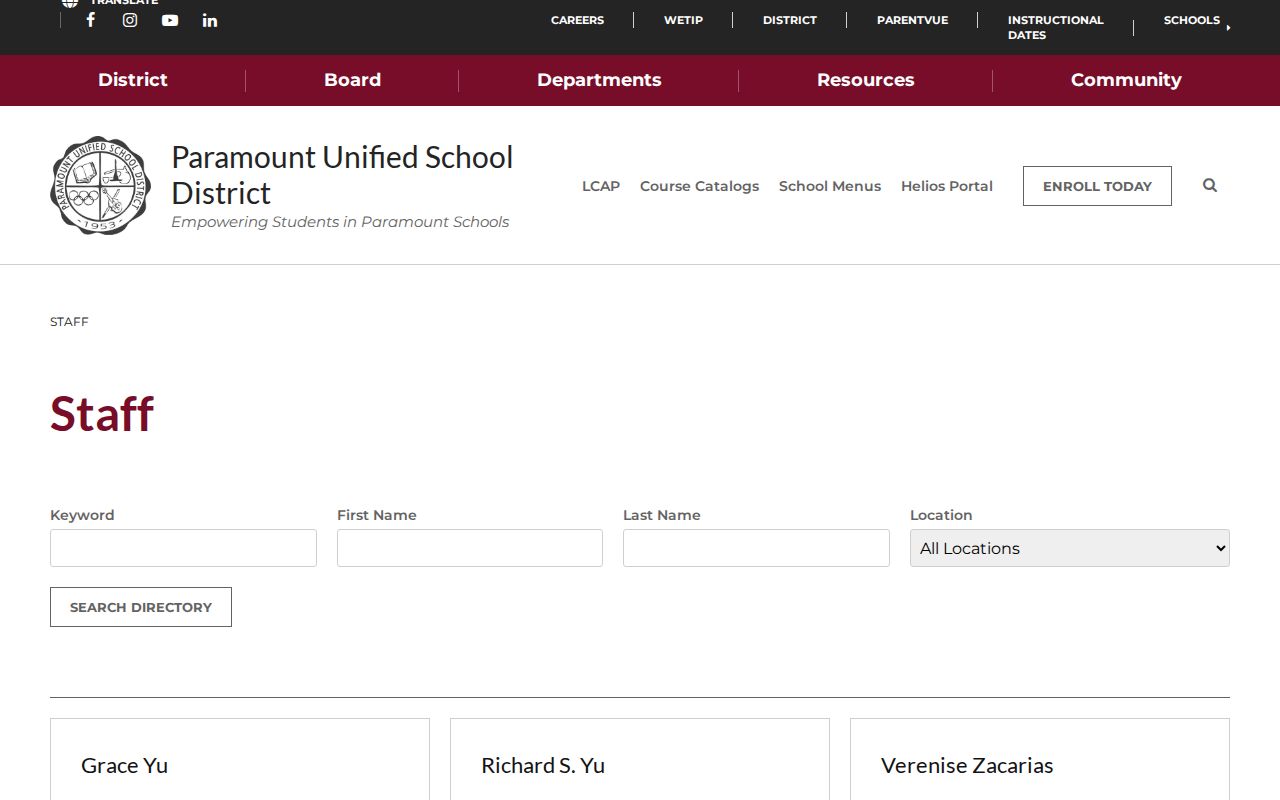The height and width of the screenshot is (800, 1280).
Task: Click the tagline 'Empowering Students in Paramount Schools'
Action: (x=340, y=222)
